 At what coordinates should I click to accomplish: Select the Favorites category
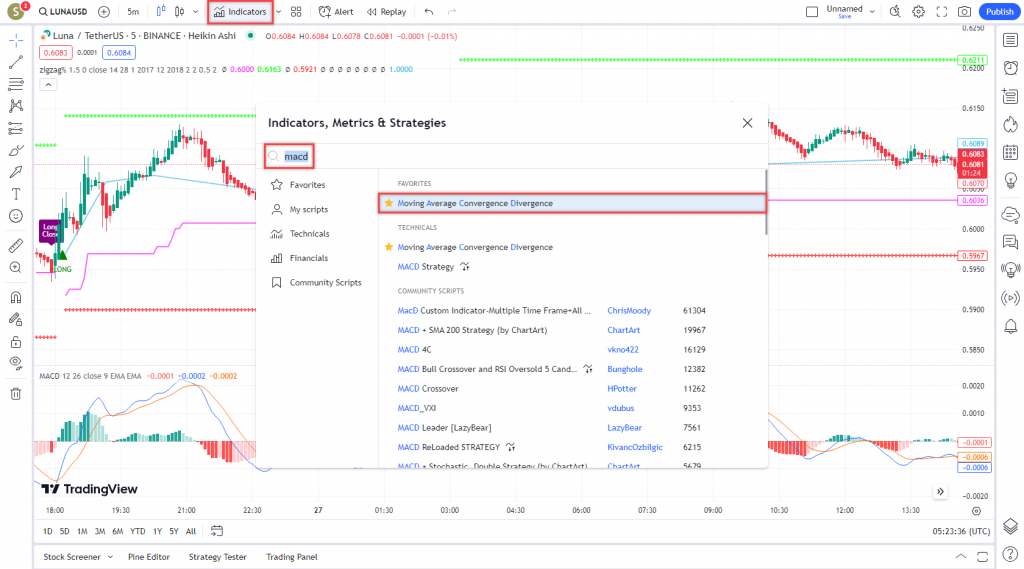click(x=307, y=185)
